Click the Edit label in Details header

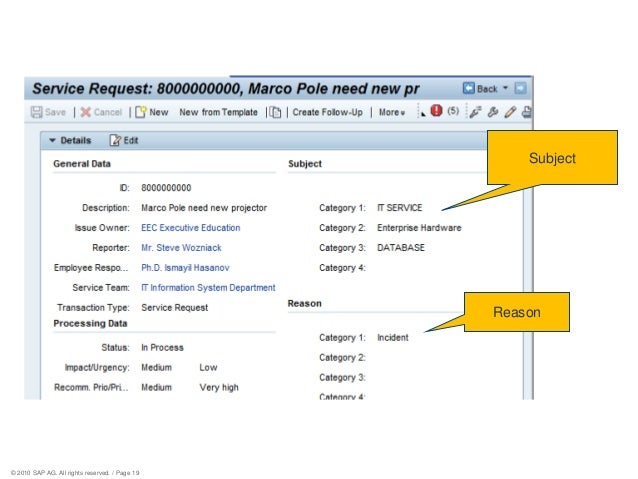(131, 140)
